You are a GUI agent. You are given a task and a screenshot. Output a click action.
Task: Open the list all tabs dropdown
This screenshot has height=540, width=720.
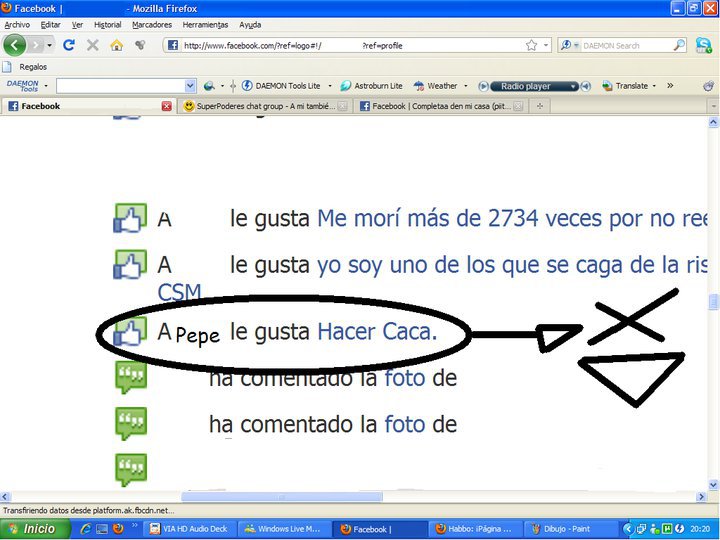pos(714,106)
